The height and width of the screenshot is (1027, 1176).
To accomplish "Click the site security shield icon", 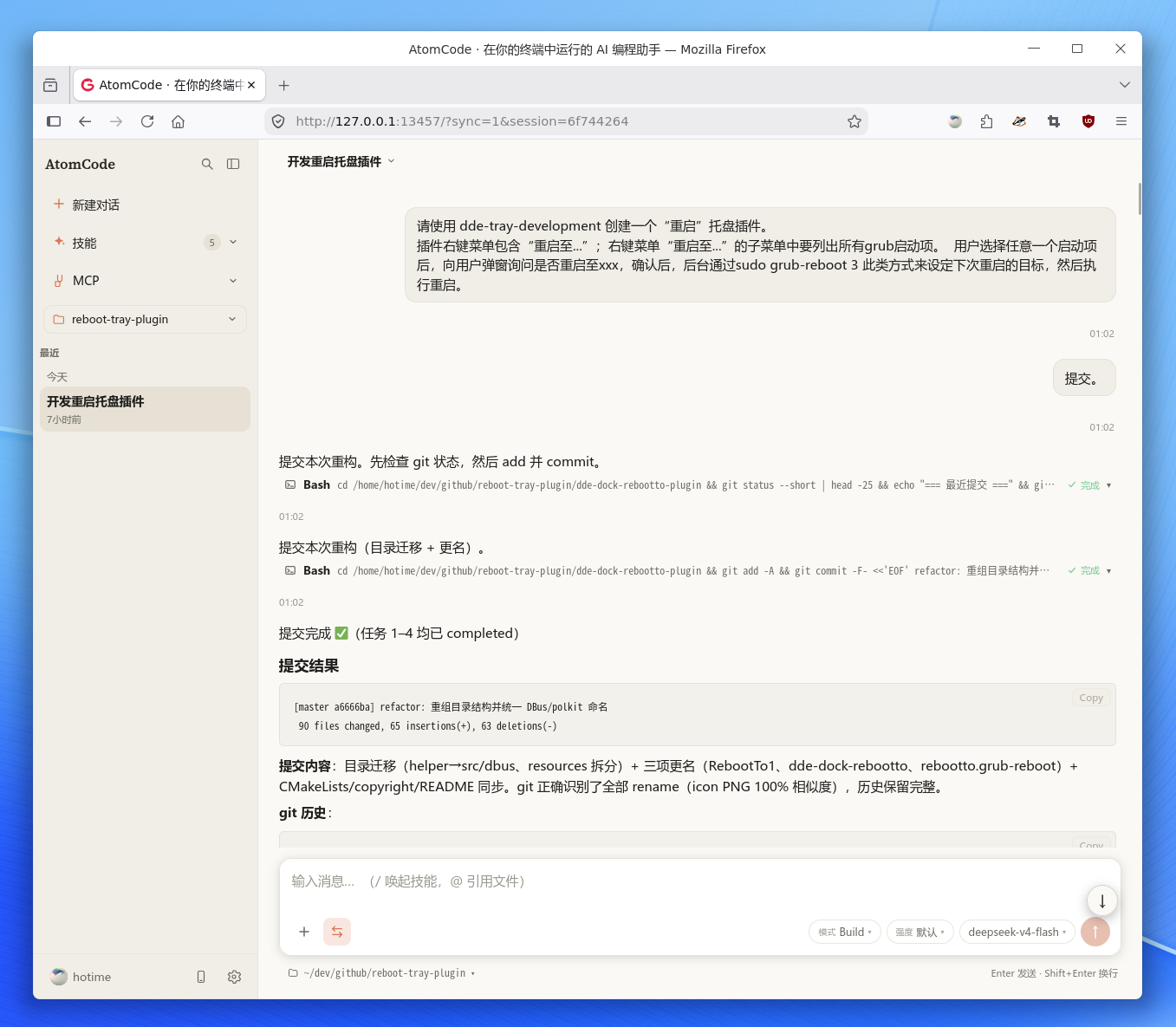I will 278,121.
